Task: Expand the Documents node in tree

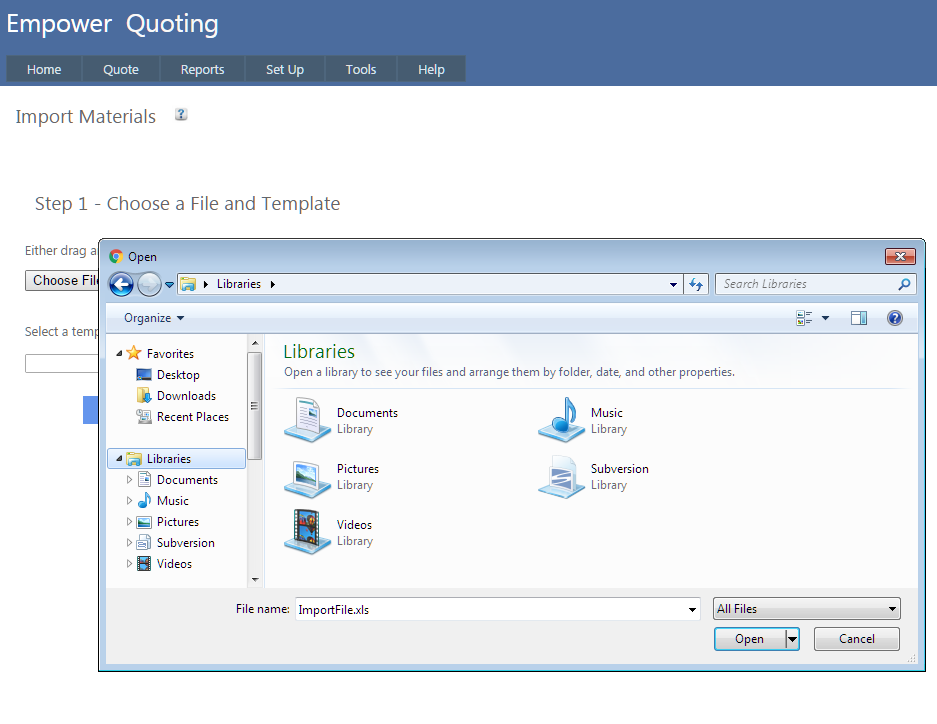Action: click(130, 480)
